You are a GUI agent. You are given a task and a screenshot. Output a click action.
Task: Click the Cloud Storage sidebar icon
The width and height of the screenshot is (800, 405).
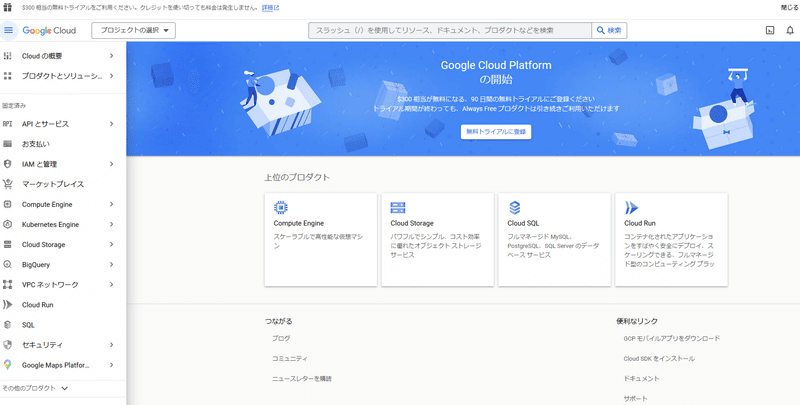click(8, 245)
